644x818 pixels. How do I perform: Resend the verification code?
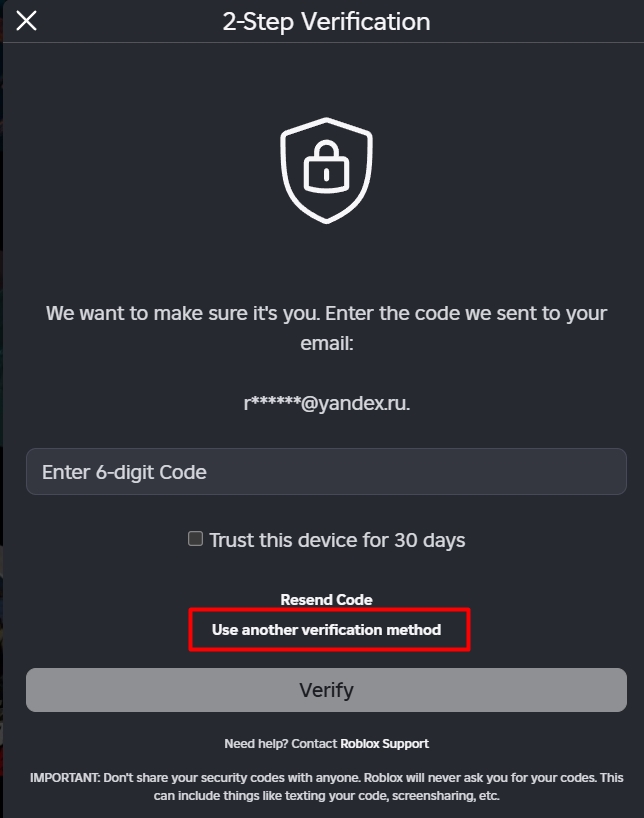pyautogui.click(x=326, y=600)
